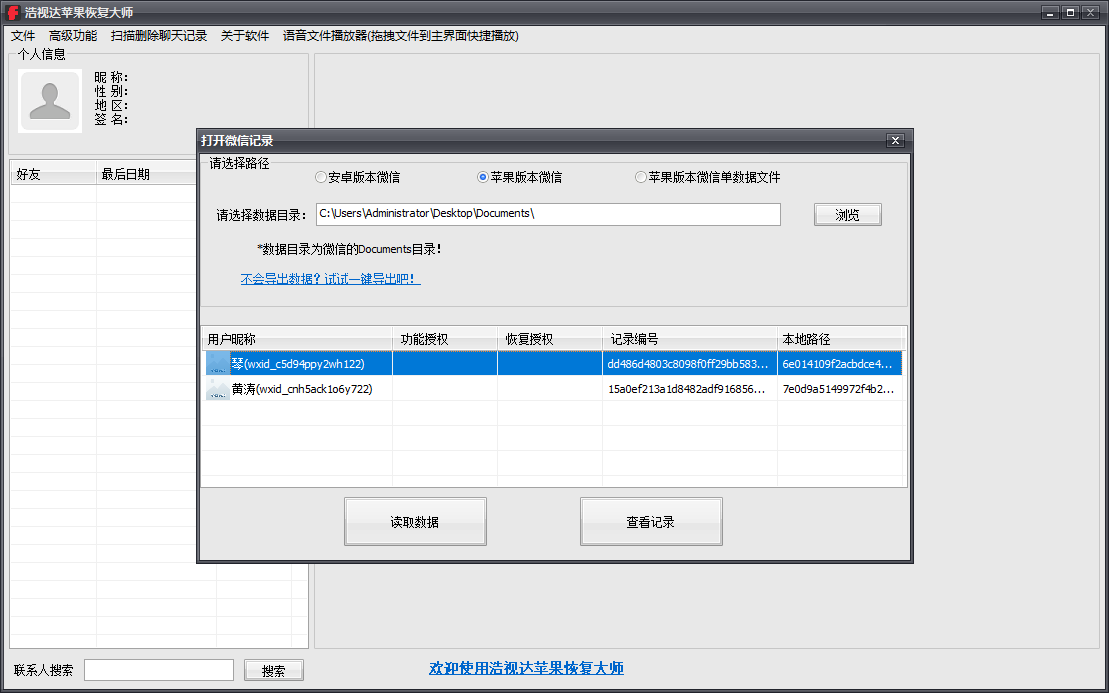Viewport: 1109px width, 693px height.
Task: Select 安卓版本微信 radio option
Action: tap(358, 177)
